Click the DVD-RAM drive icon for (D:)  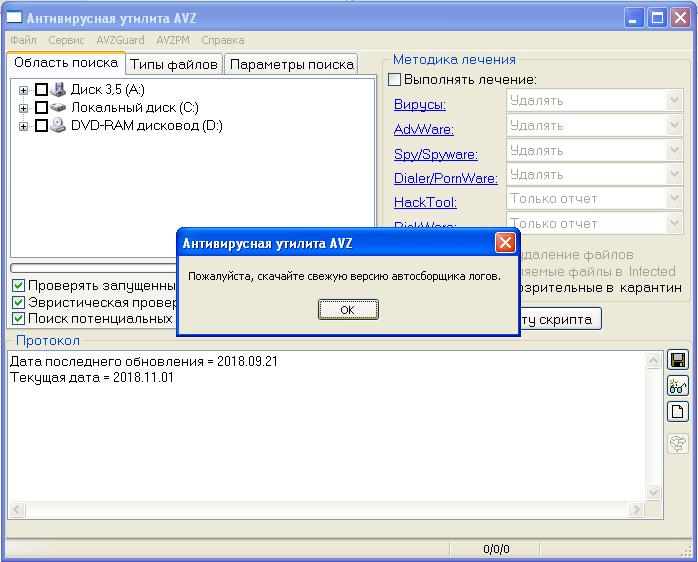coord(58,126)
